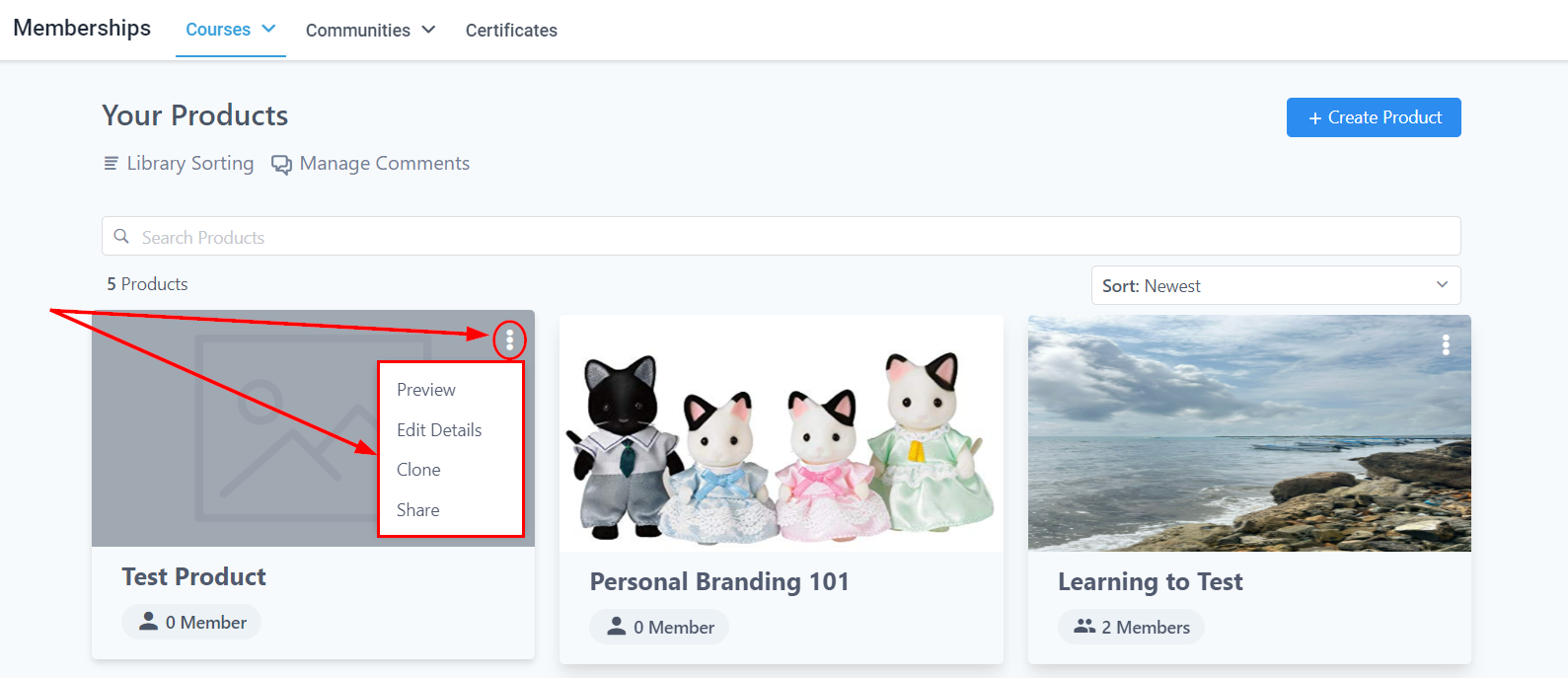Select Clone from the product menu

[418, 470]
